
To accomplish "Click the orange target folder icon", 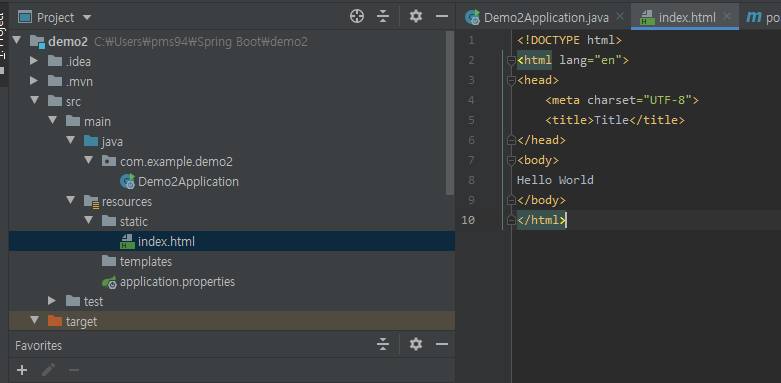I will tap(55, 321).
